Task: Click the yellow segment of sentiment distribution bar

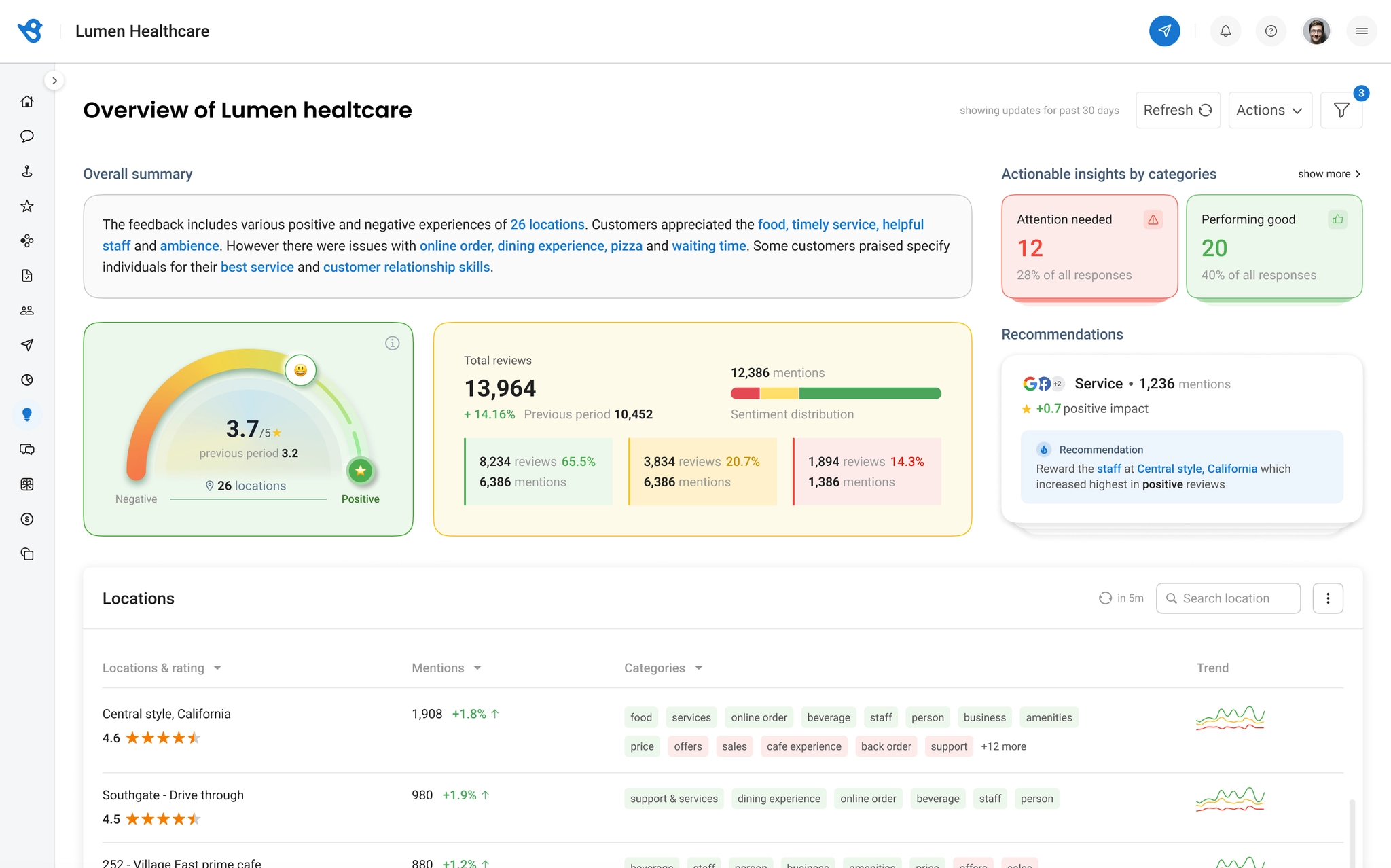Action: [x=779, y=393]
